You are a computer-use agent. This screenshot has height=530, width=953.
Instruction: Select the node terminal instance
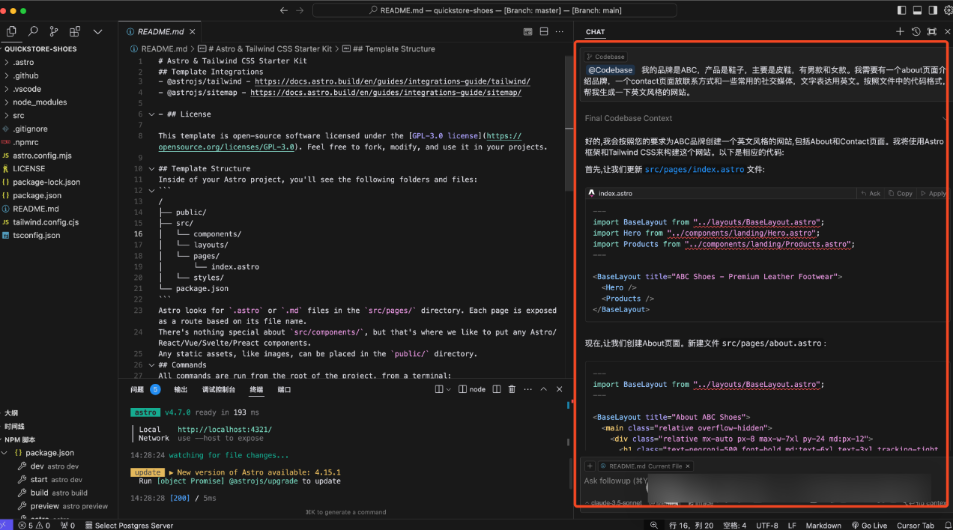tap(472, 390)
